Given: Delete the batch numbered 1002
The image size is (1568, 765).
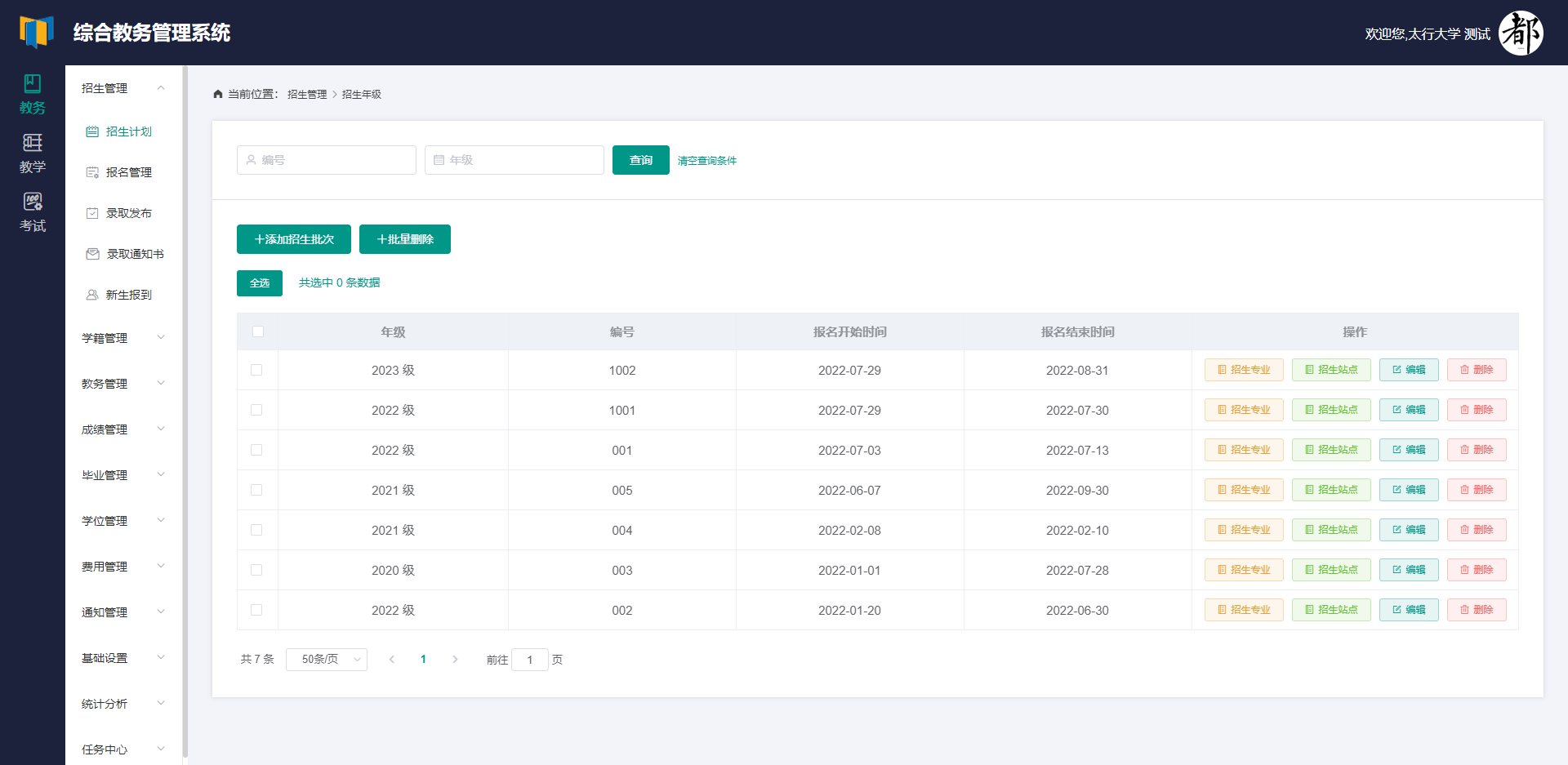Looking at the screenshot, I should coord(1477,370).
